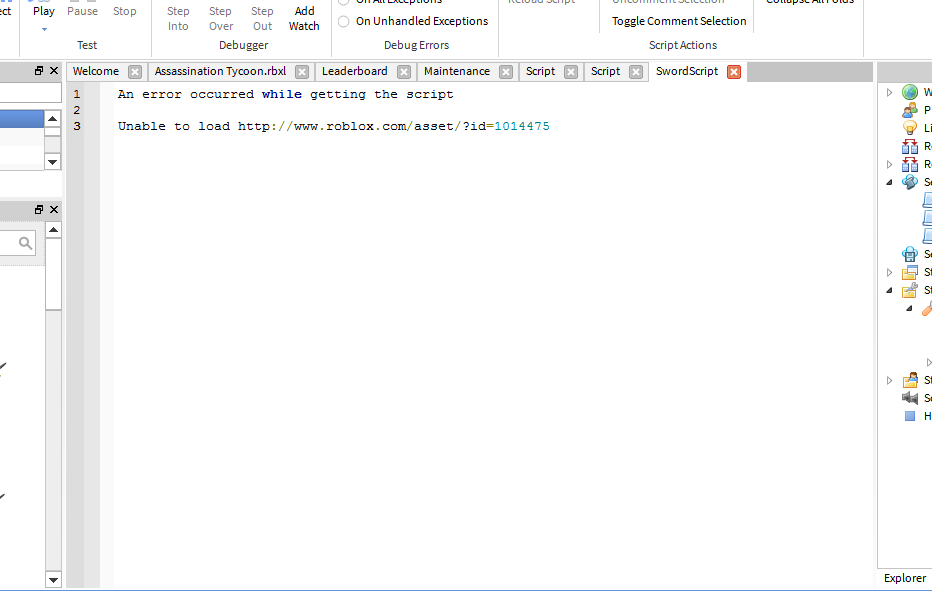Screen dimensions: 932x604
Task: Collapse the ServerScriptService node
Action: [889, 183]
